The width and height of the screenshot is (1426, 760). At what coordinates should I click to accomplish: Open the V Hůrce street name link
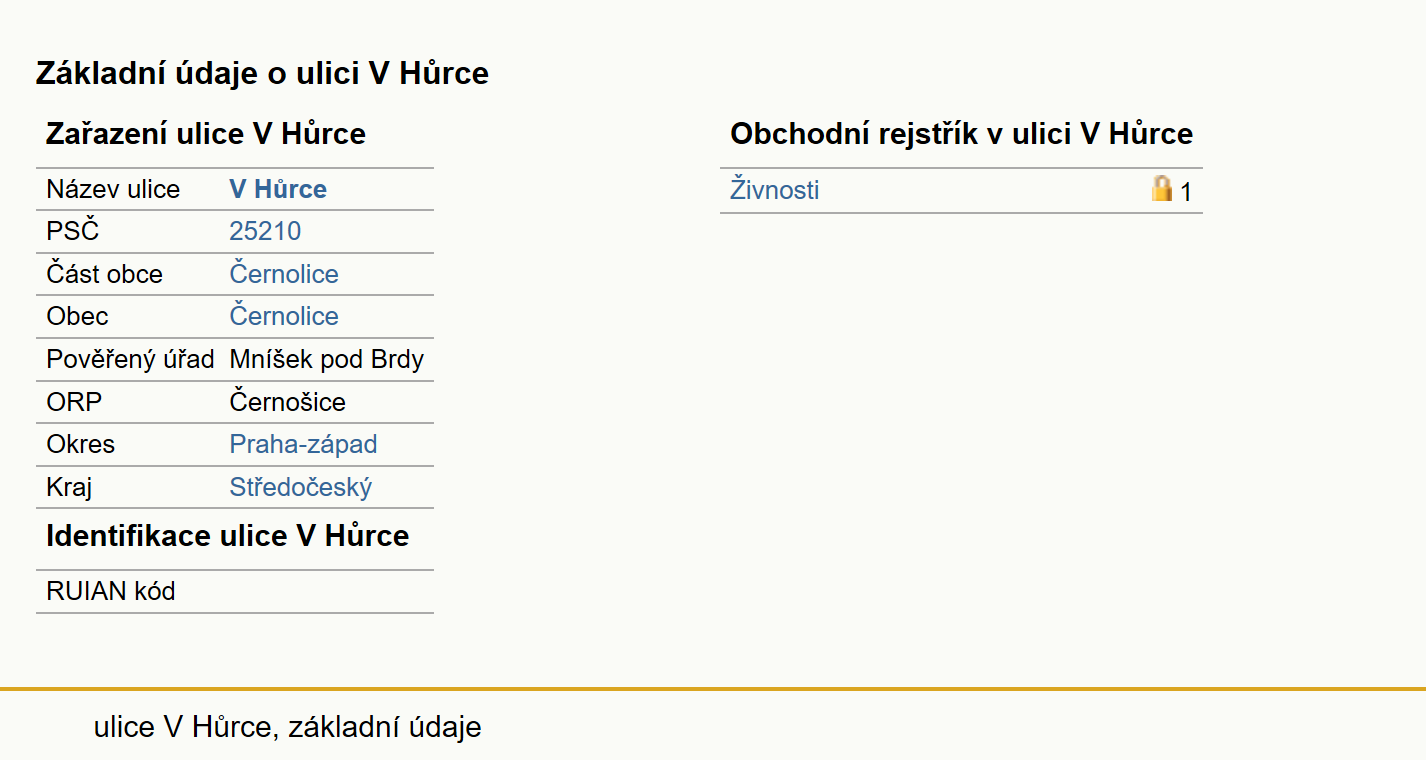(278, 190)
